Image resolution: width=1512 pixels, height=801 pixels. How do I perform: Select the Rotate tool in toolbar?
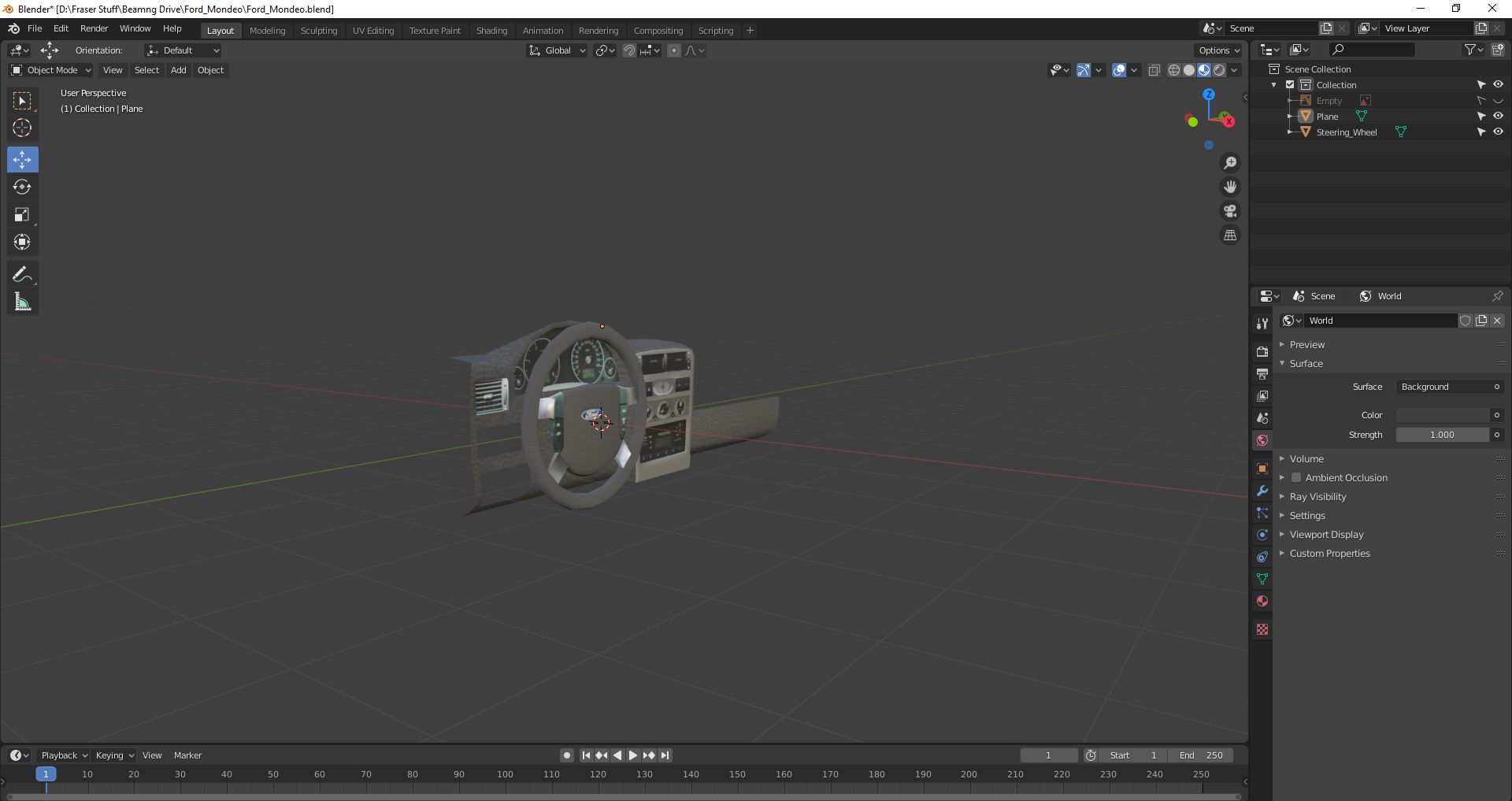point(22,187)
